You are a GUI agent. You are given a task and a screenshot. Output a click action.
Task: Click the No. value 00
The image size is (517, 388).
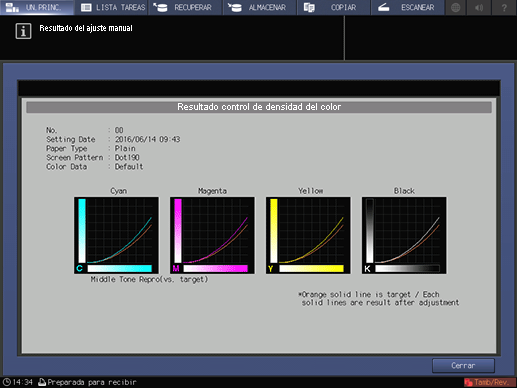point(119,130)
